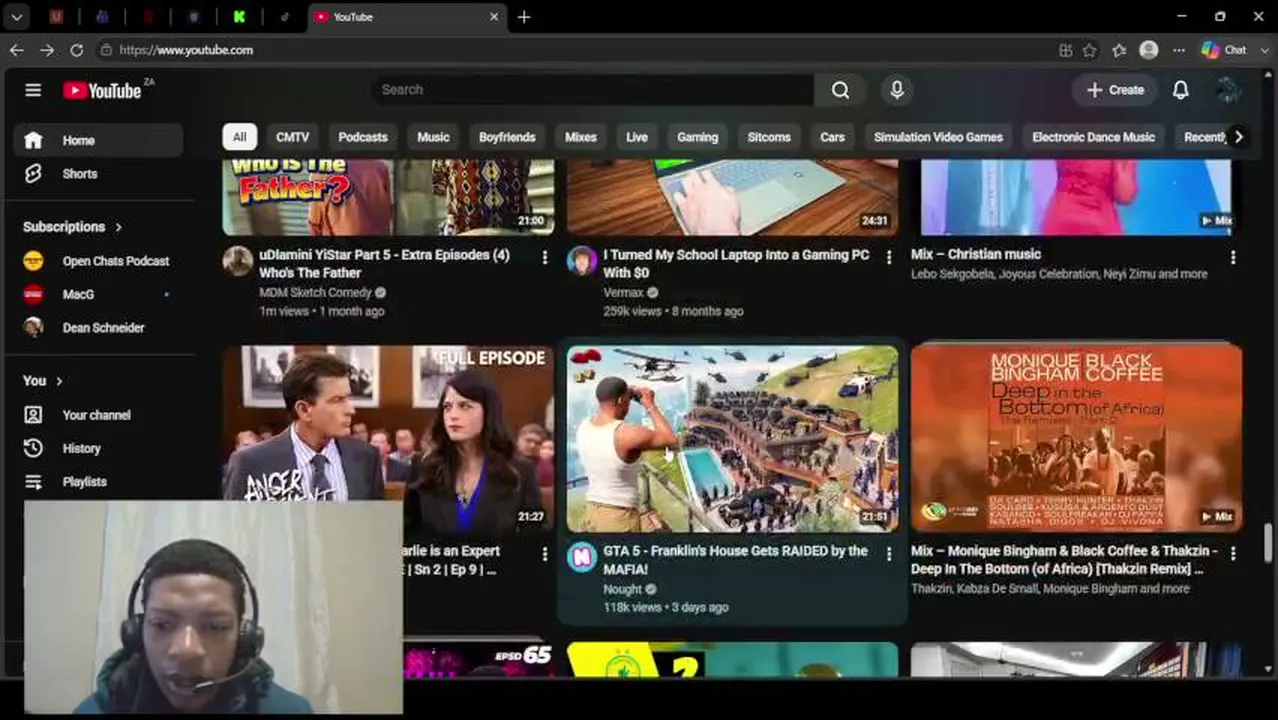Select the Music filter chip

point(433,137)
